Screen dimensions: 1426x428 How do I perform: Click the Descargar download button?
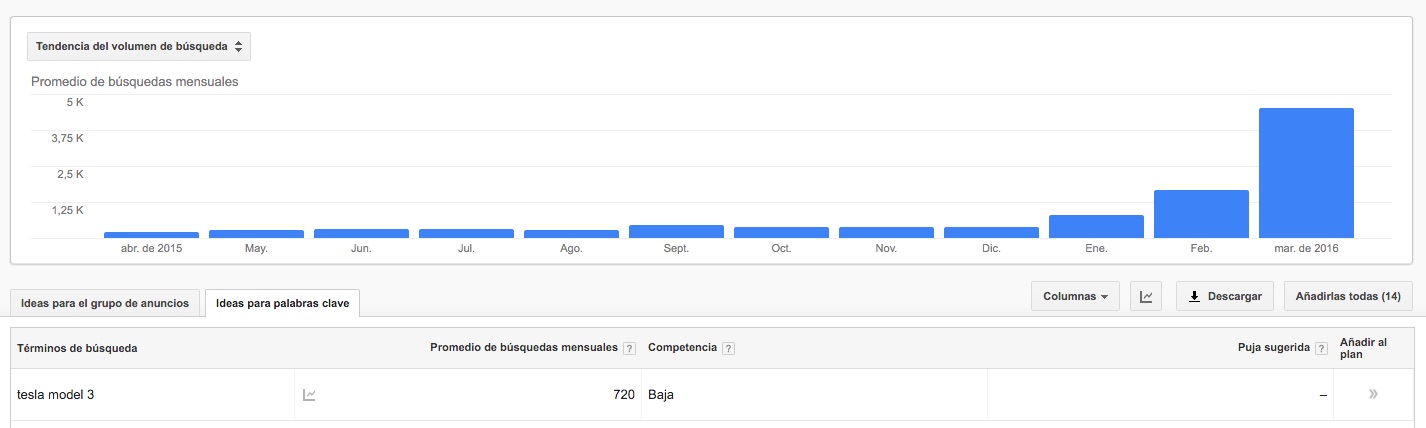tap(1225, 296)
